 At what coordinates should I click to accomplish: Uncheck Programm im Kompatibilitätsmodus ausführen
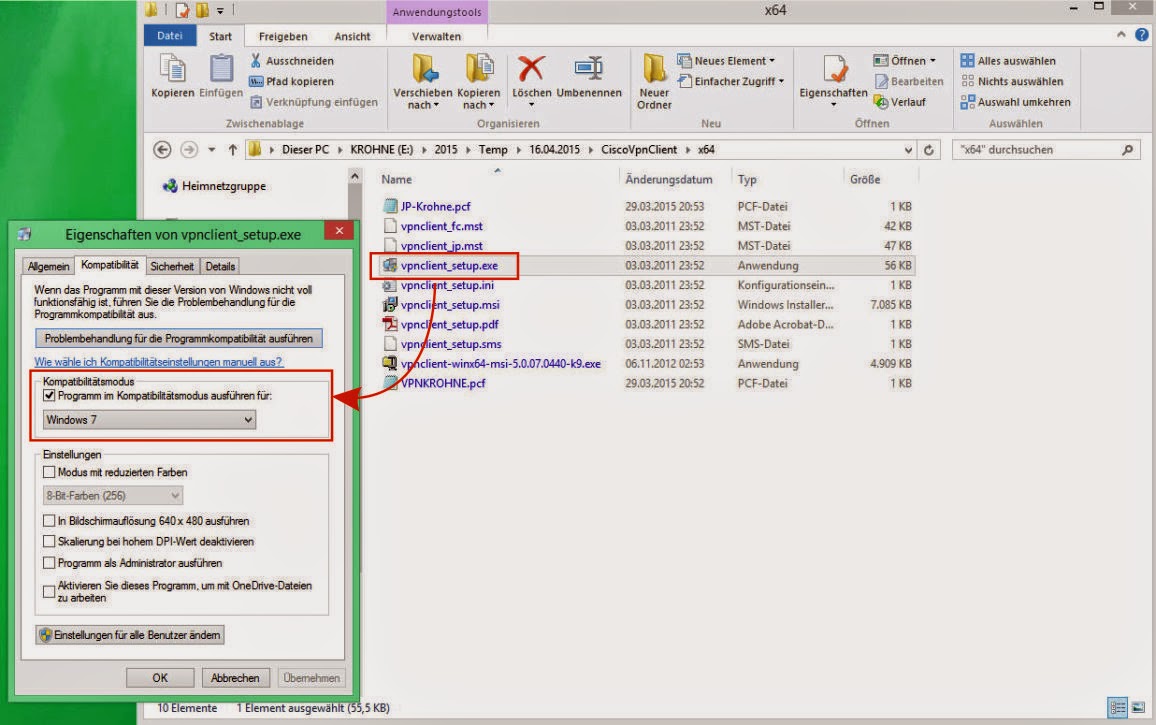pyautogui.click(x=49, y=396)
